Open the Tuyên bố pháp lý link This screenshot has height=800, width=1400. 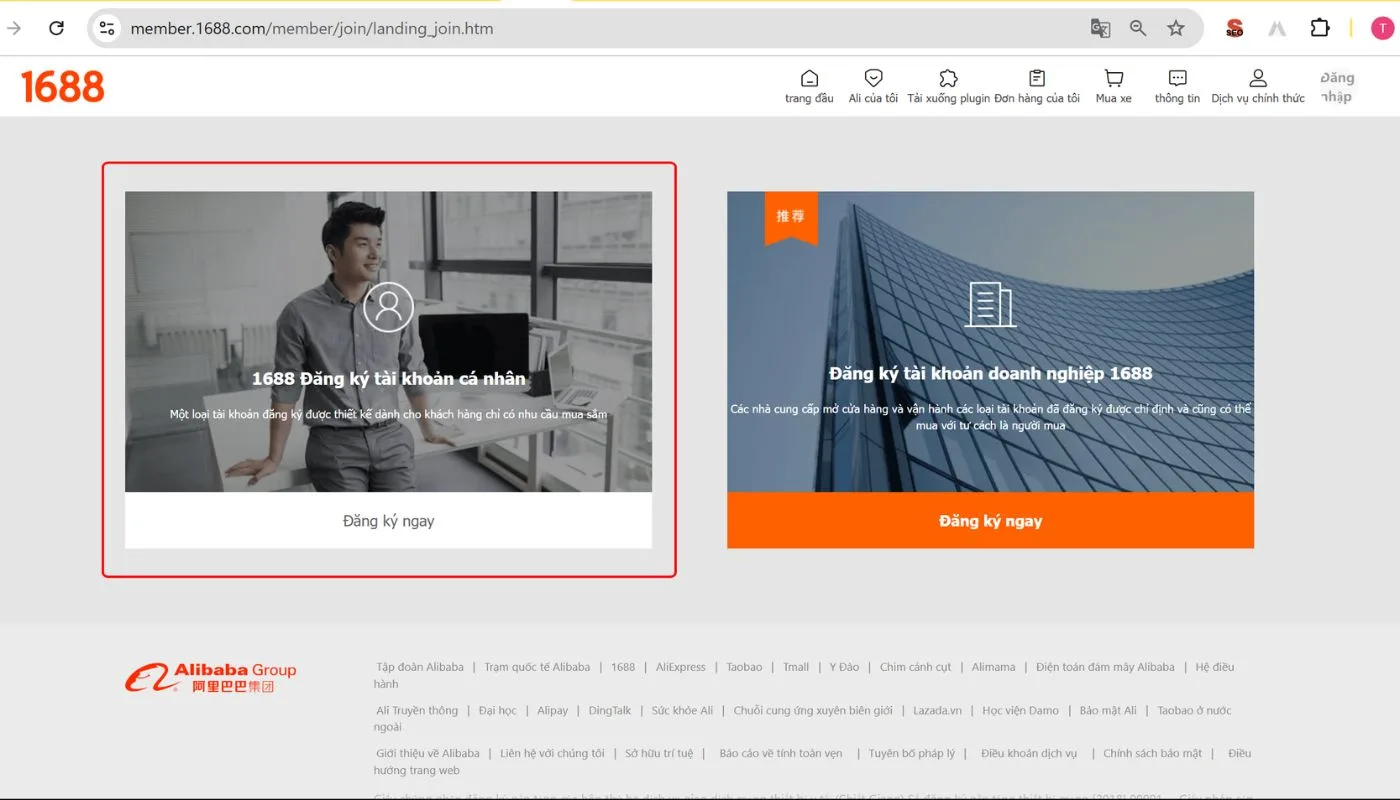pos(912,753)
